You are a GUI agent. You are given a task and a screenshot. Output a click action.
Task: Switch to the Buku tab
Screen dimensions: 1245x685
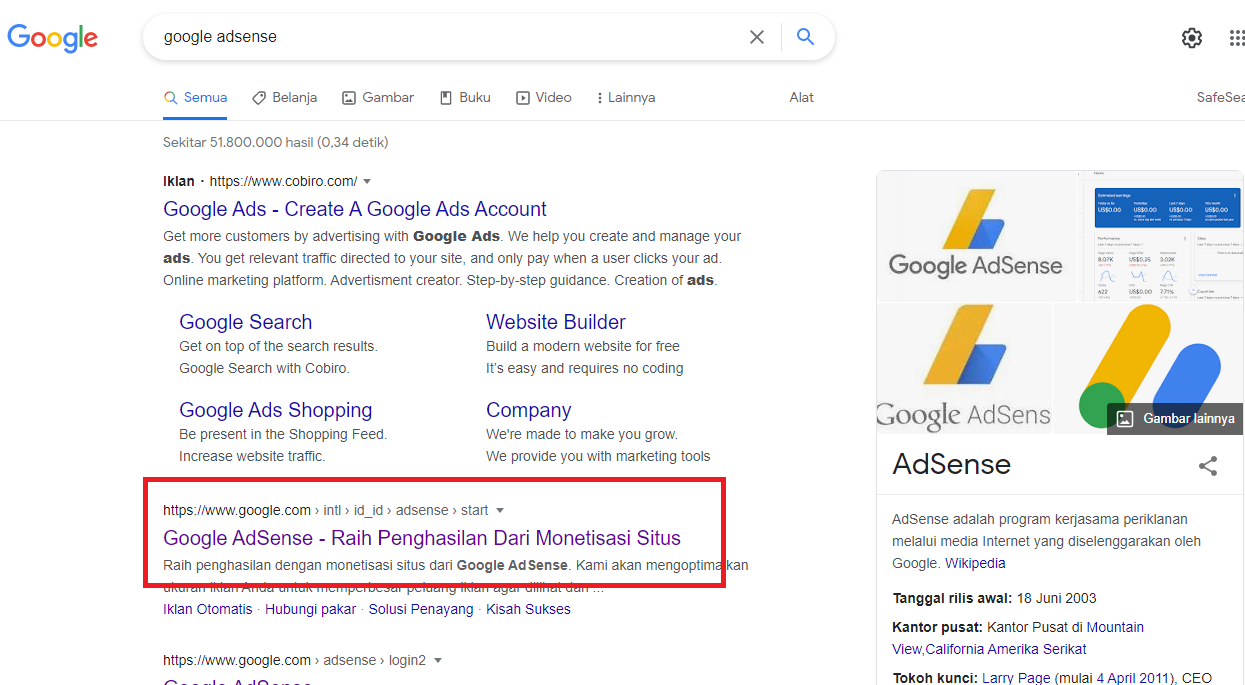pyautogui.click(x=465, y=98)
